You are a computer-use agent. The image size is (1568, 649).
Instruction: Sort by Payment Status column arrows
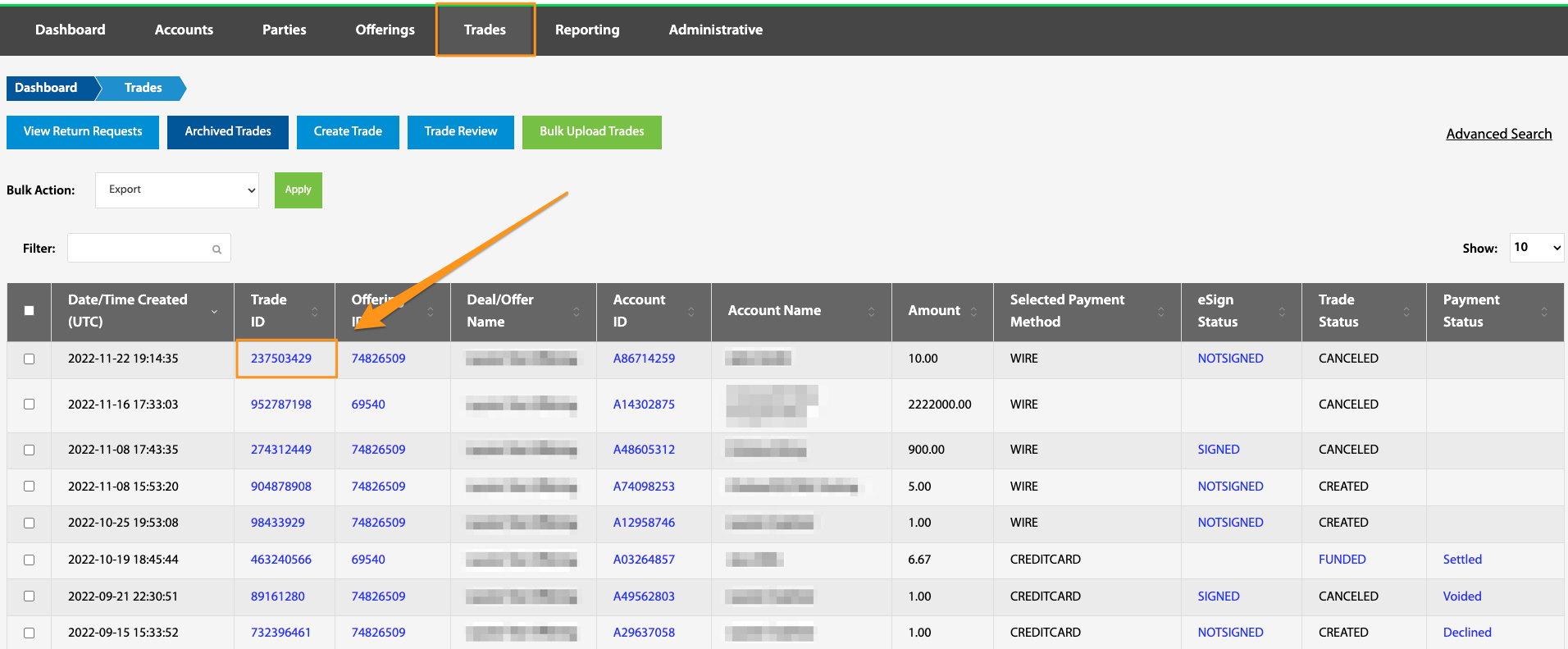click(1544, 312)
